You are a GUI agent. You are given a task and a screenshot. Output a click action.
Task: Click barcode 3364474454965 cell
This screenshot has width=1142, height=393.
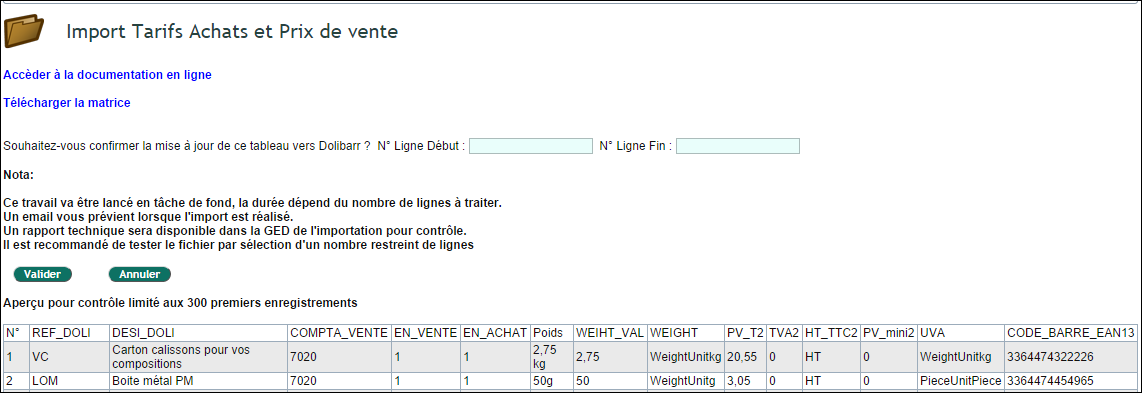click(1070, 381)
